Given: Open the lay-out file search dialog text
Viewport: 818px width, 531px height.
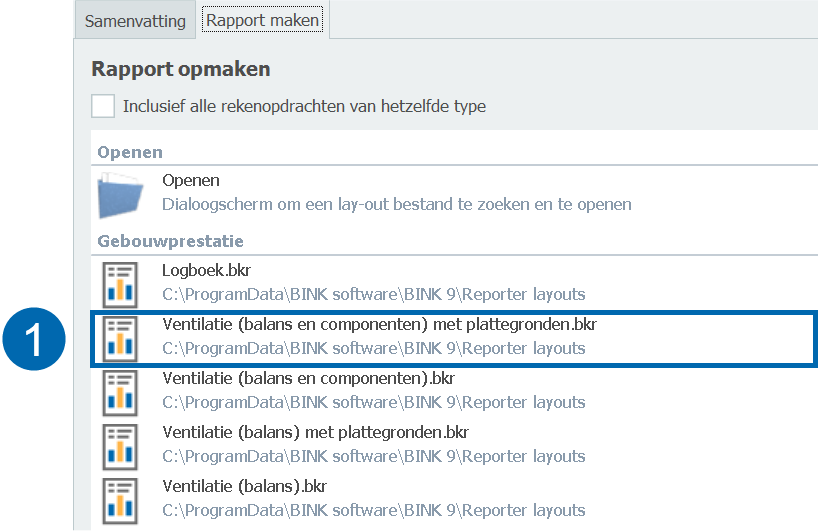Looking at the screenshot, I should click(x=396, y=204).
